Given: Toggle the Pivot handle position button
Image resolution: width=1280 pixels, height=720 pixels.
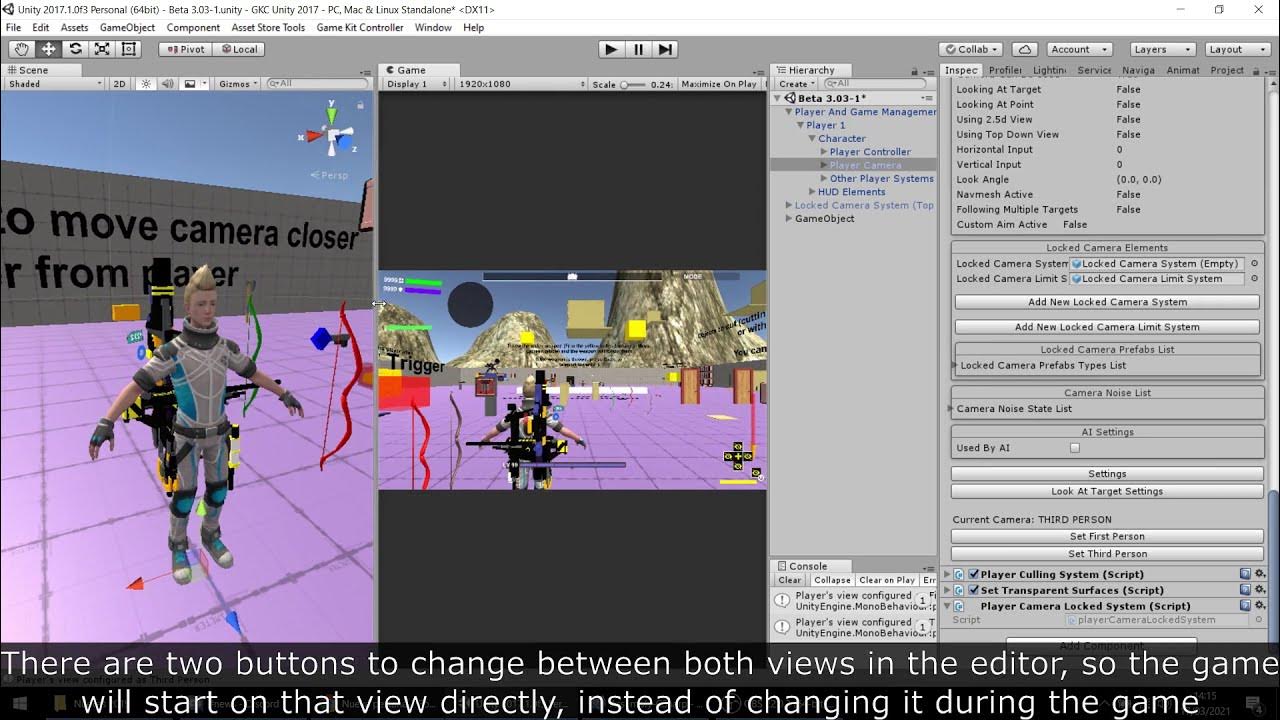Looking at the screenshot, I should pos(185,49).
